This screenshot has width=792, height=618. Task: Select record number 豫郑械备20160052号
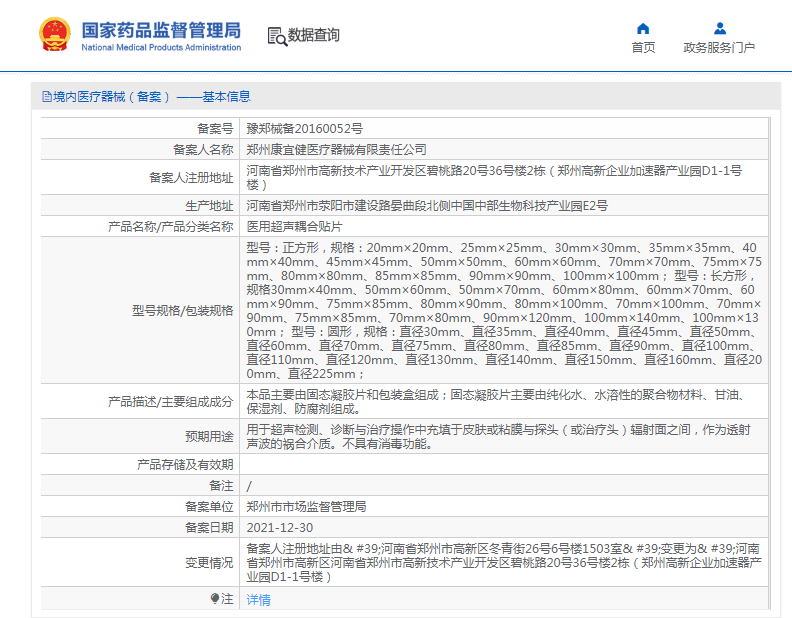point(305,129)
